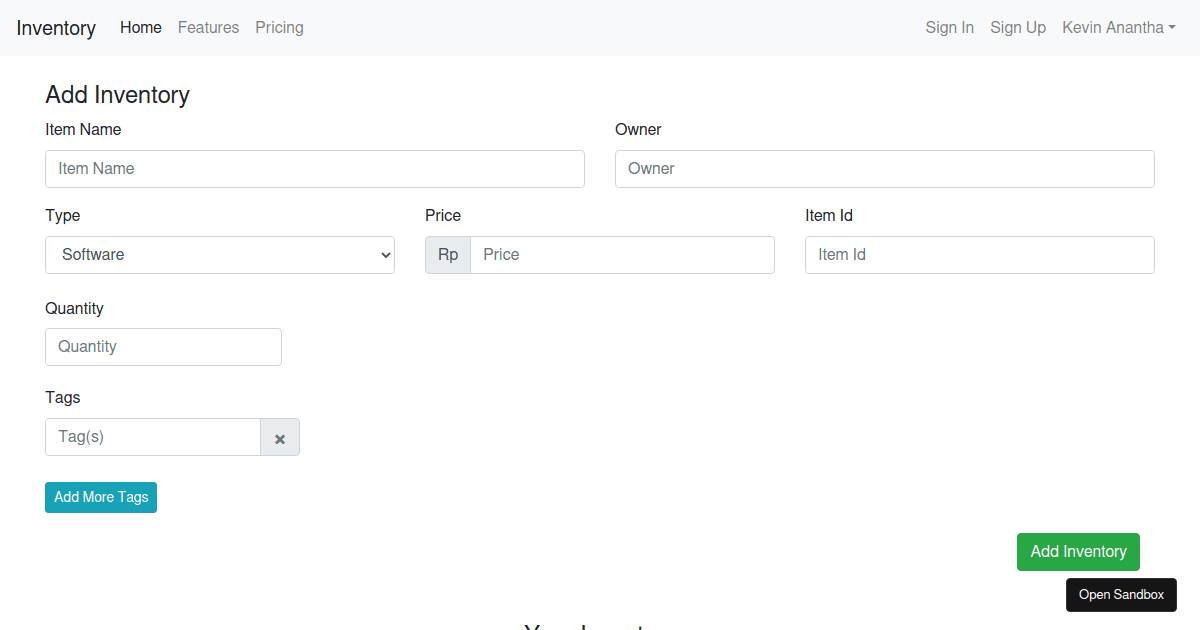Viewport: 1200px width, 630px height.
Task: Click the Type field label
Action: tap(62, 216)
